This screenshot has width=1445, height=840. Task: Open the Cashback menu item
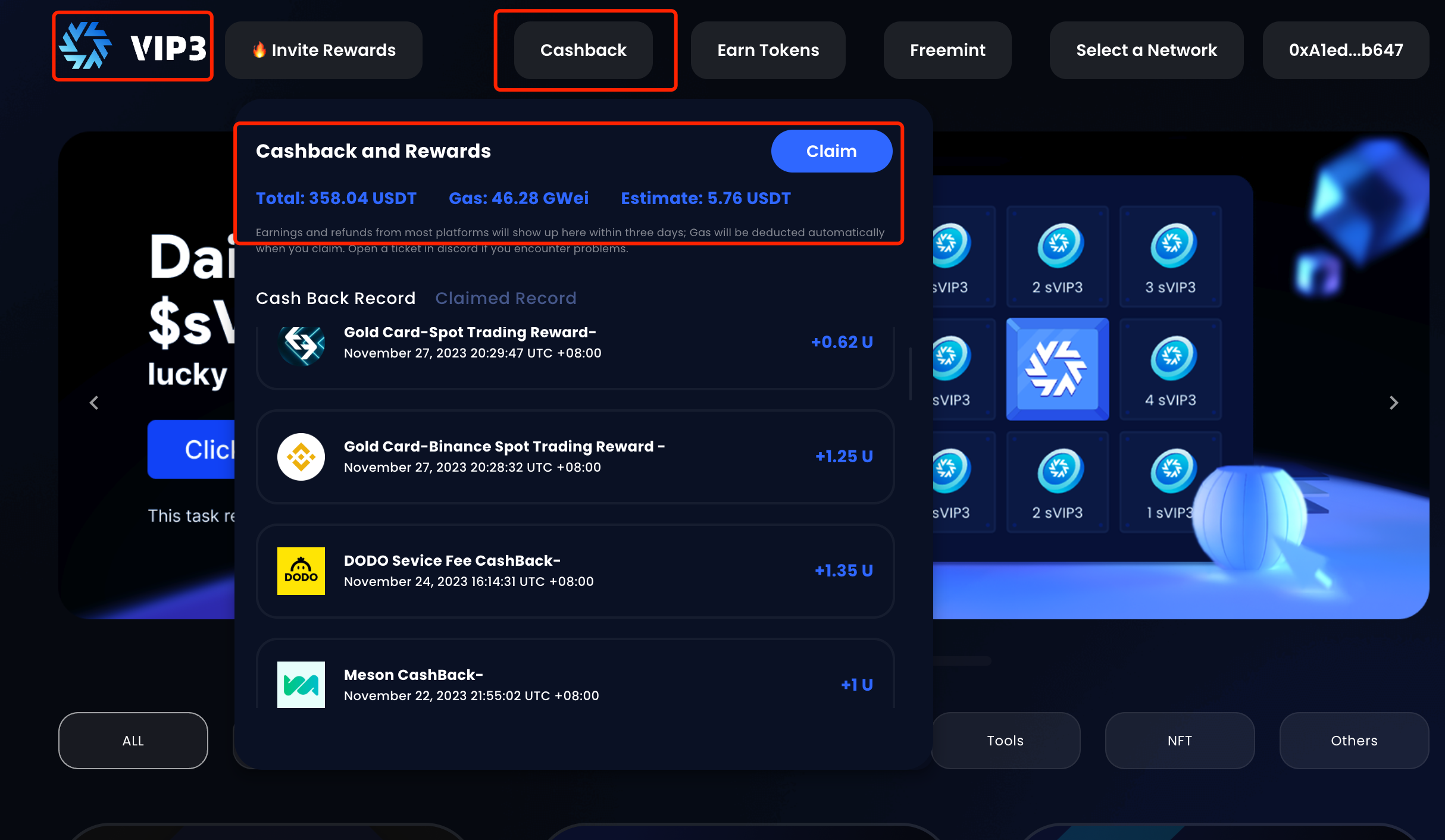[x=583, y=50]
